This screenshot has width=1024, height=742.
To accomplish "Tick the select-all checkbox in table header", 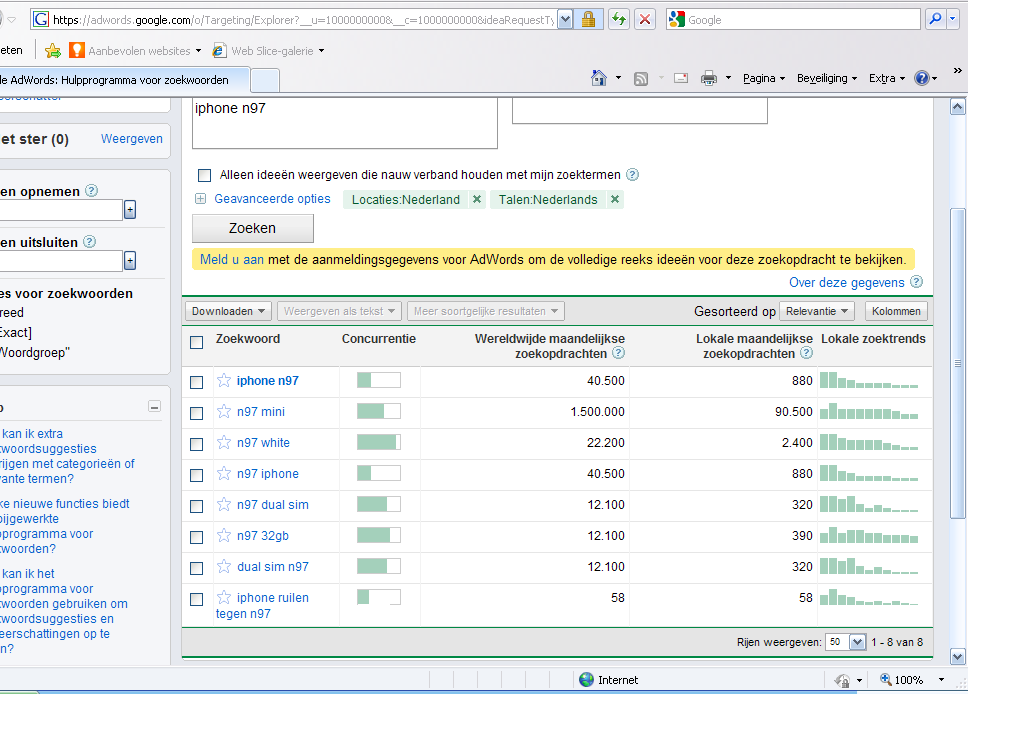I will [x=197, y=342].
